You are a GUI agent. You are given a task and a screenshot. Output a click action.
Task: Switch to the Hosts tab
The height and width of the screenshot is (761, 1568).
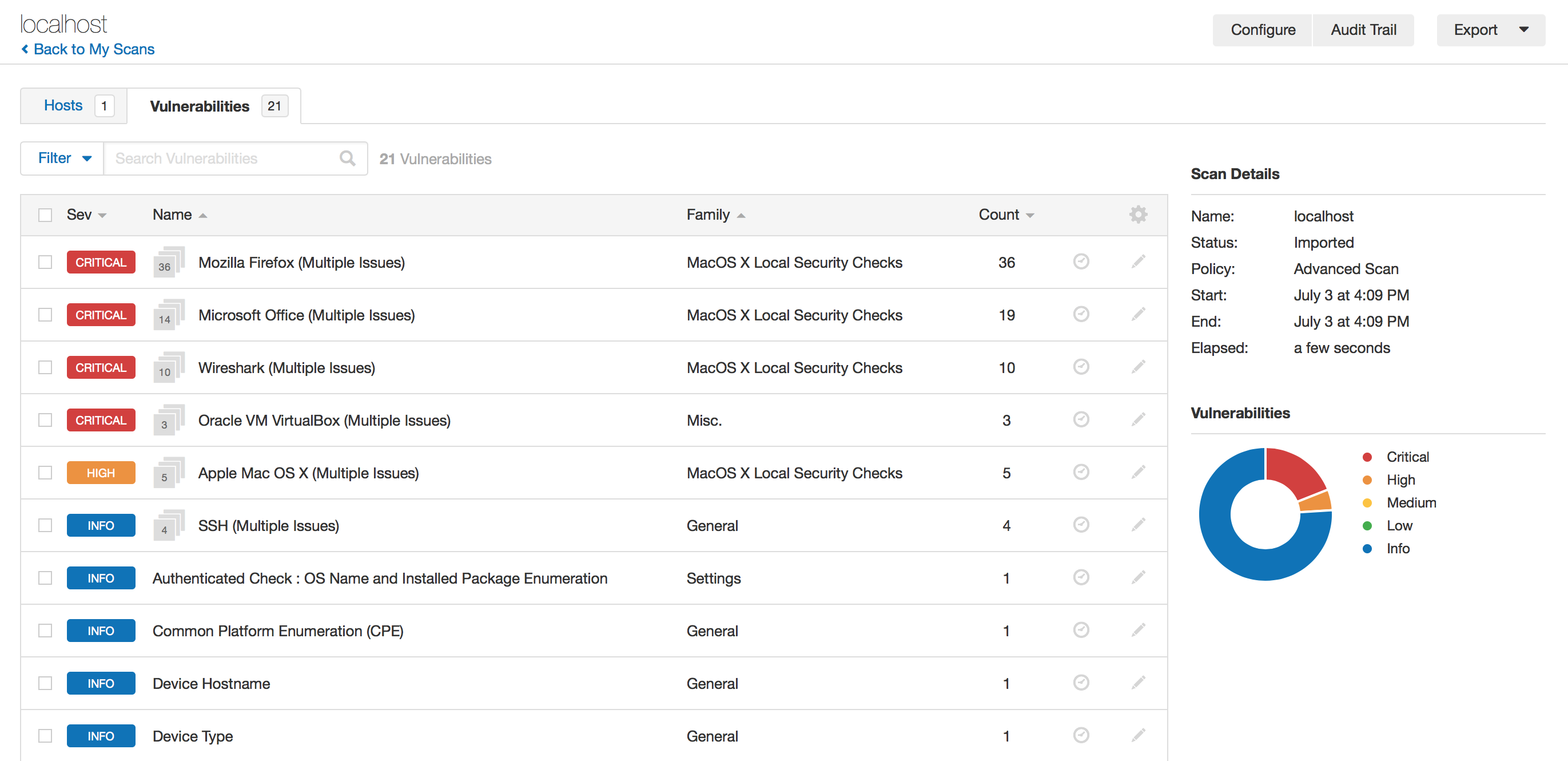(74, 106)
